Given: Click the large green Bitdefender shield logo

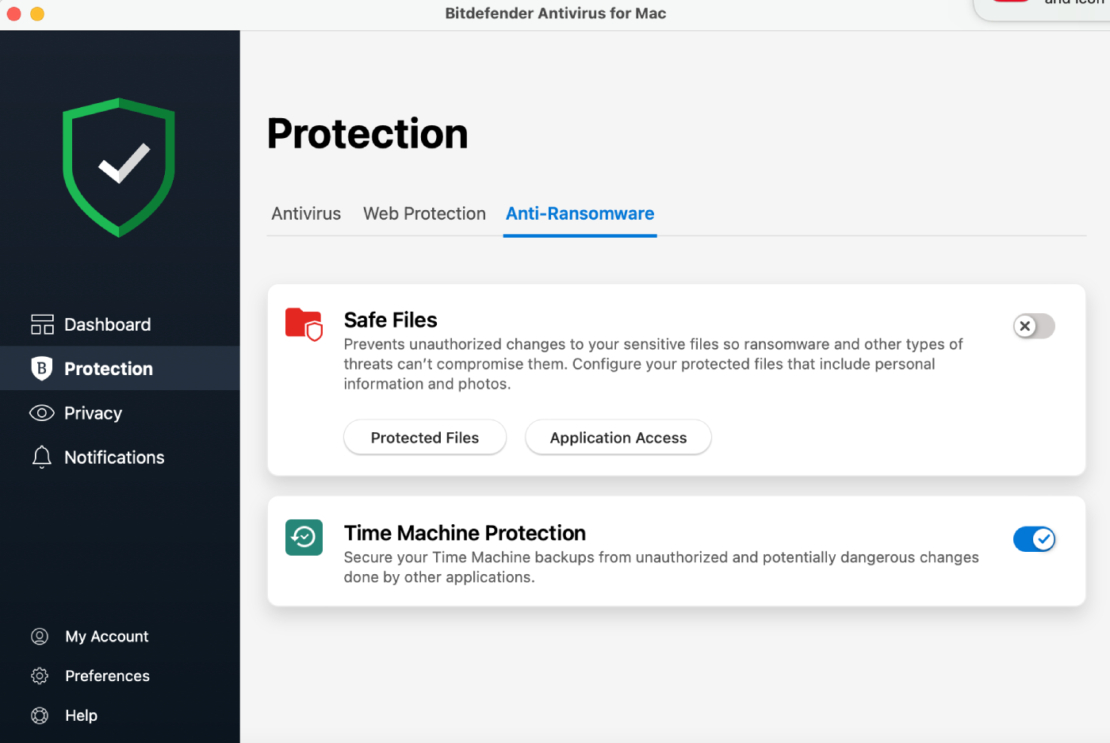Looking at the screenshot, I should pyautogui.click(x=119, y=166).
